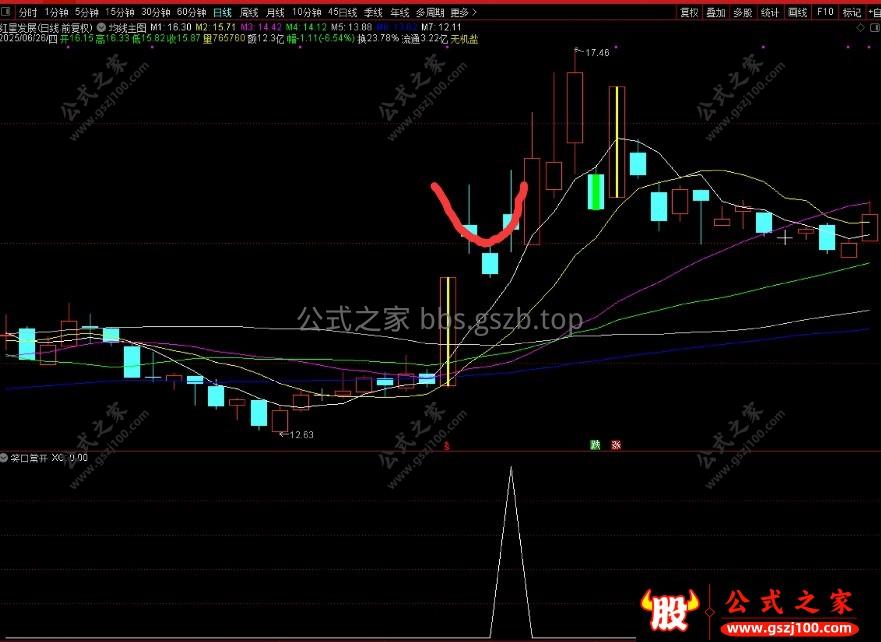The width and height of the screenshot is (881, 642).
Task: Click the M3 purple moving average label
Action: tap(243, 27)
